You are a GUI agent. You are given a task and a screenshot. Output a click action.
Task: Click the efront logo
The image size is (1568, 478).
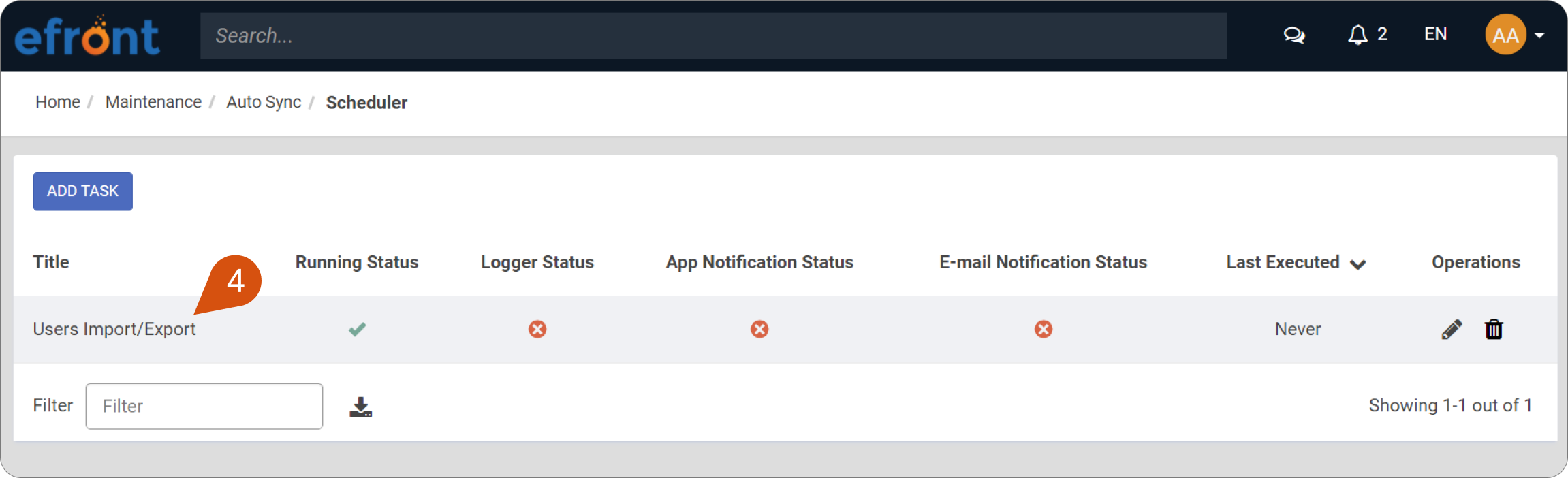click(x=87, y=35)
